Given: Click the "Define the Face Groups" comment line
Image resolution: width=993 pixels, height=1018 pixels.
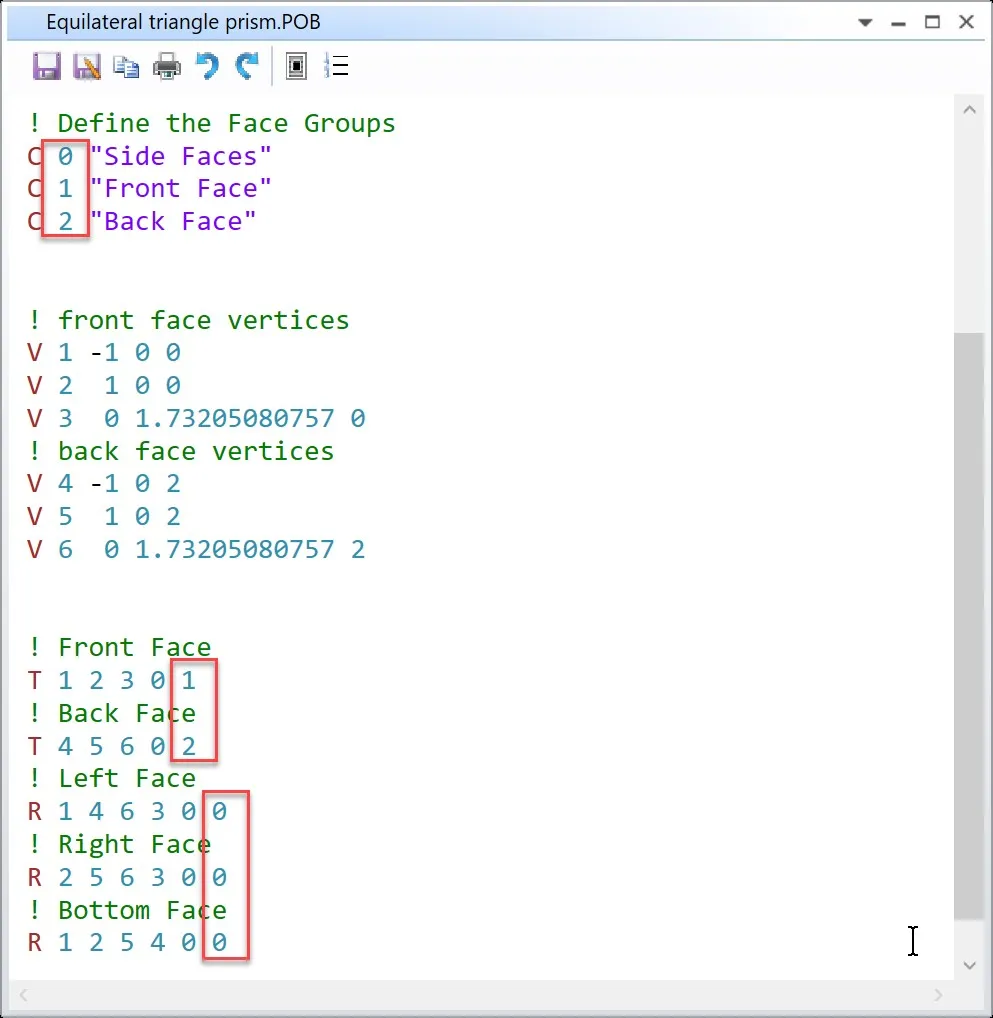Looking at the screenshot, I should [x=226, y=123].
